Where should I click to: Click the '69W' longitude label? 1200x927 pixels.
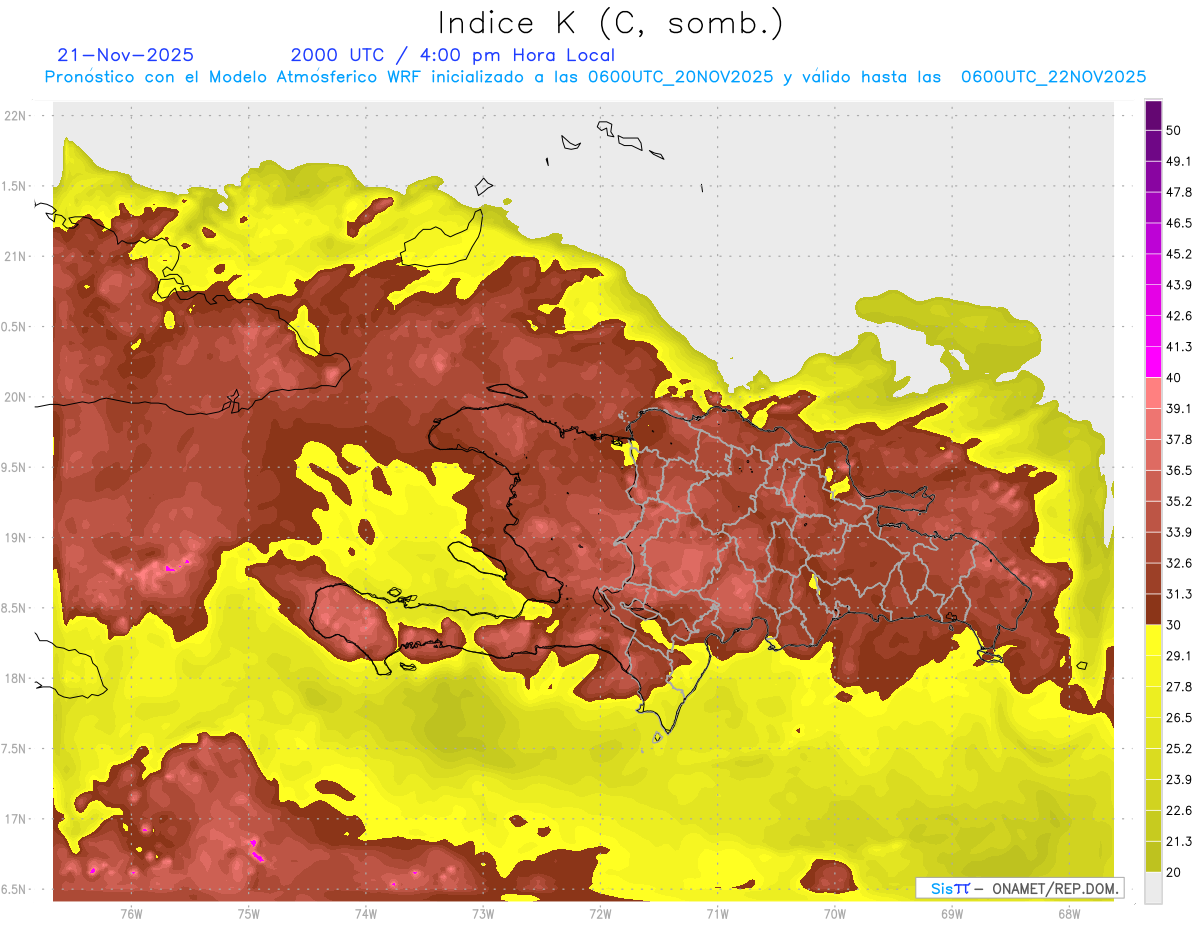coord(952,914)
